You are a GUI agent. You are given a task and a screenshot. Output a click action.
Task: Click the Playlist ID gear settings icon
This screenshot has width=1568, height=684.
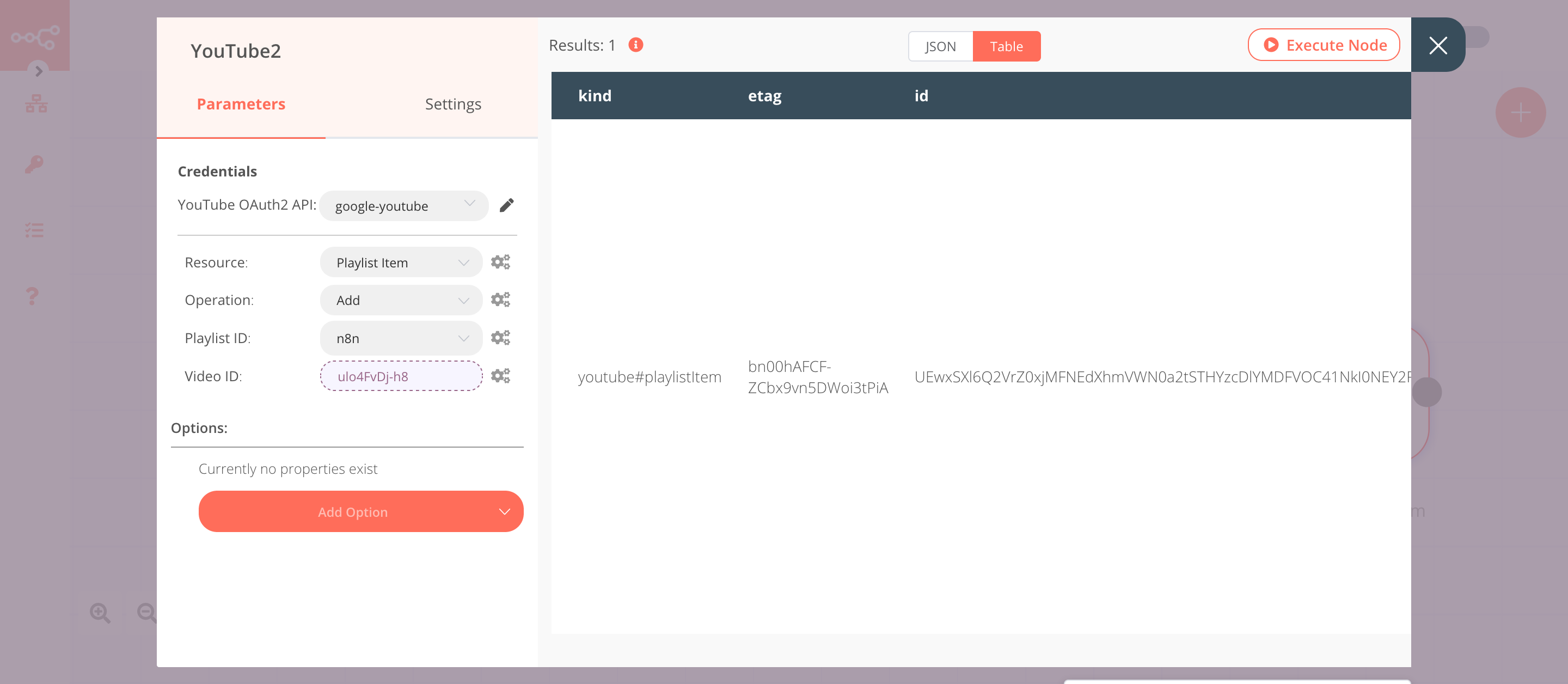[x=500, y=337]
